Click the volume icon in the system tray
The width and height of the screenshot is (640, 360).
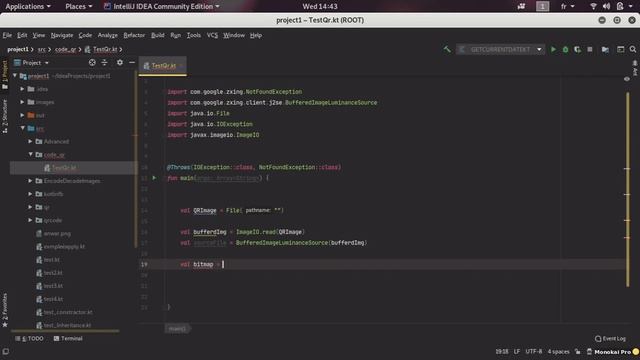[607, 6]
